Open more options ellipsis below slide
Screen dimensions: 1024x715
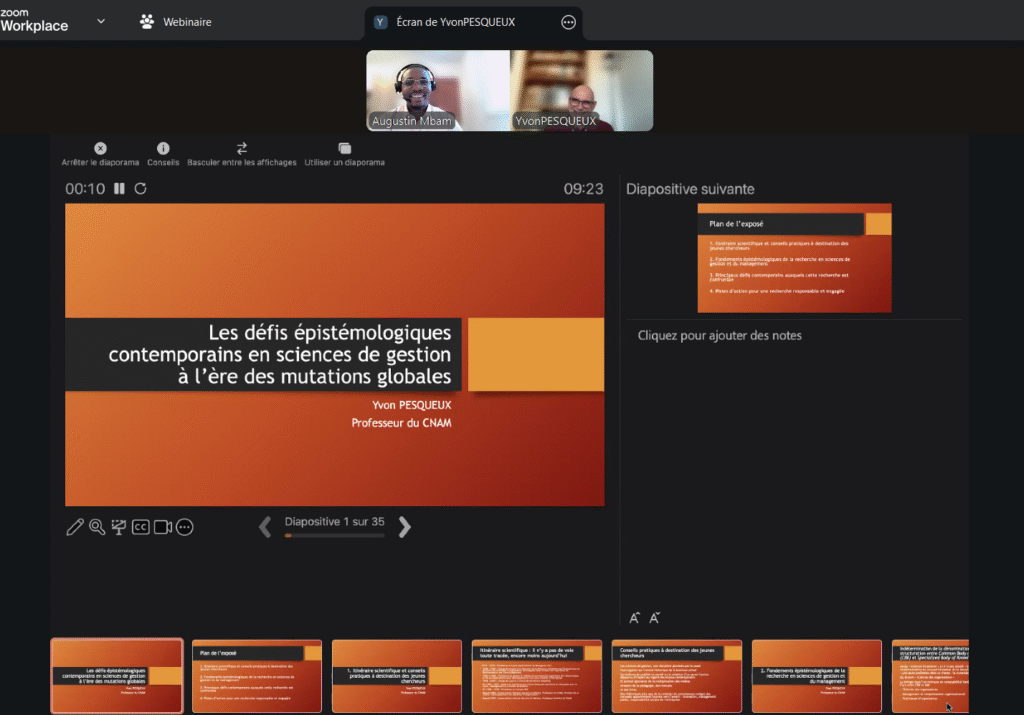pos(184,527)
